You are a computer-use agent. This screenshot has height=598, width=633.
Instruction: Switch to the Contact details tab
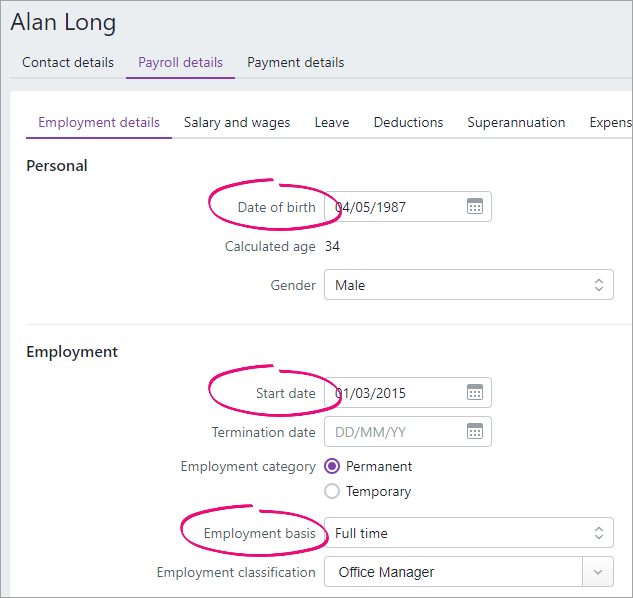coord(68,63)
